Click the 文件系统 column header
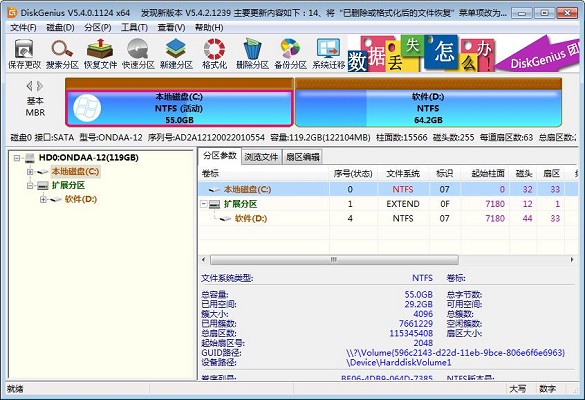Image resolution: width=585 pixels, height=400 pixels. point(403,174)
